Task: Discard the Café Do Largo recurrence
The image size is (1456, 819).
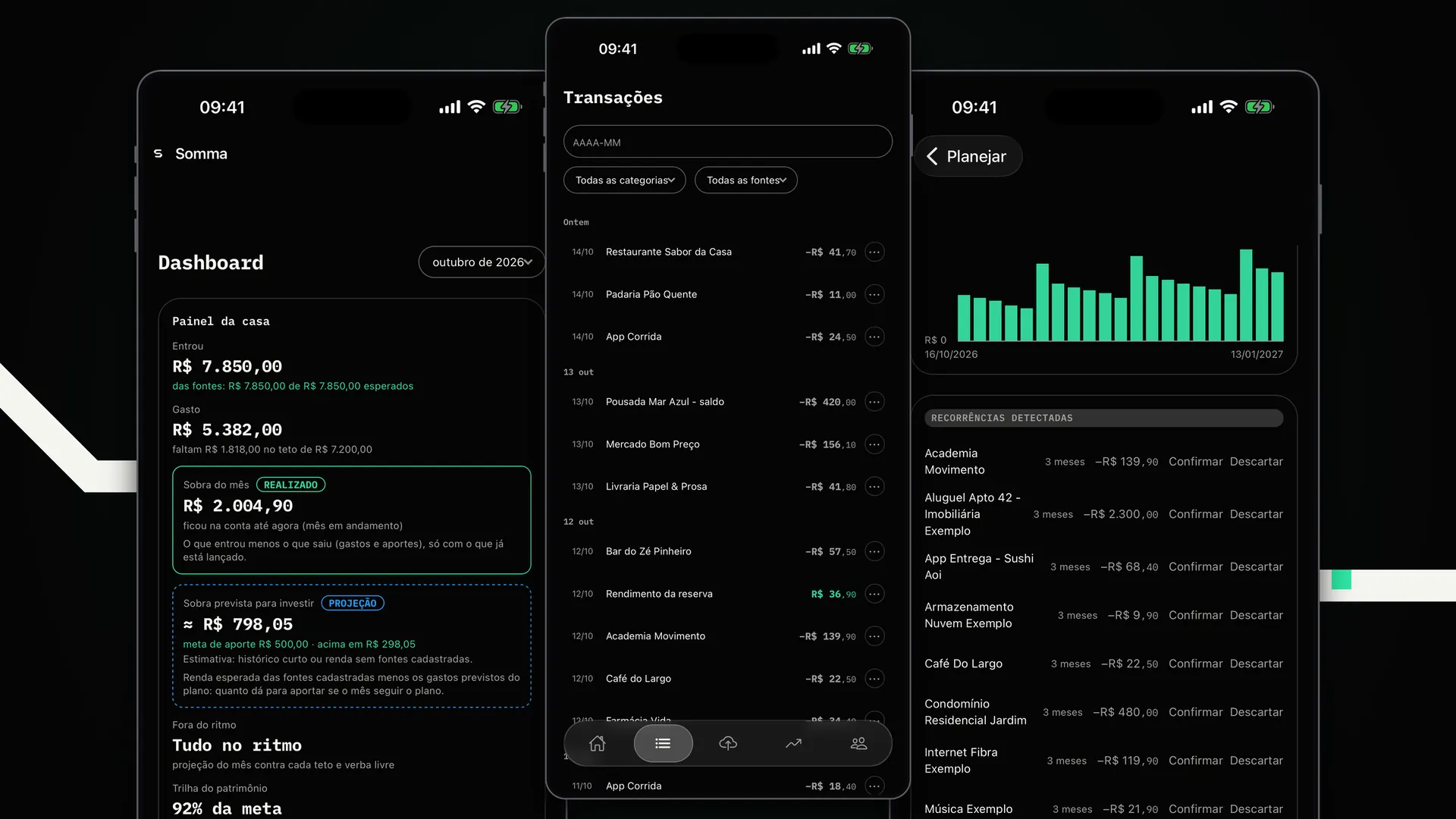Action: pos(1256,664)
